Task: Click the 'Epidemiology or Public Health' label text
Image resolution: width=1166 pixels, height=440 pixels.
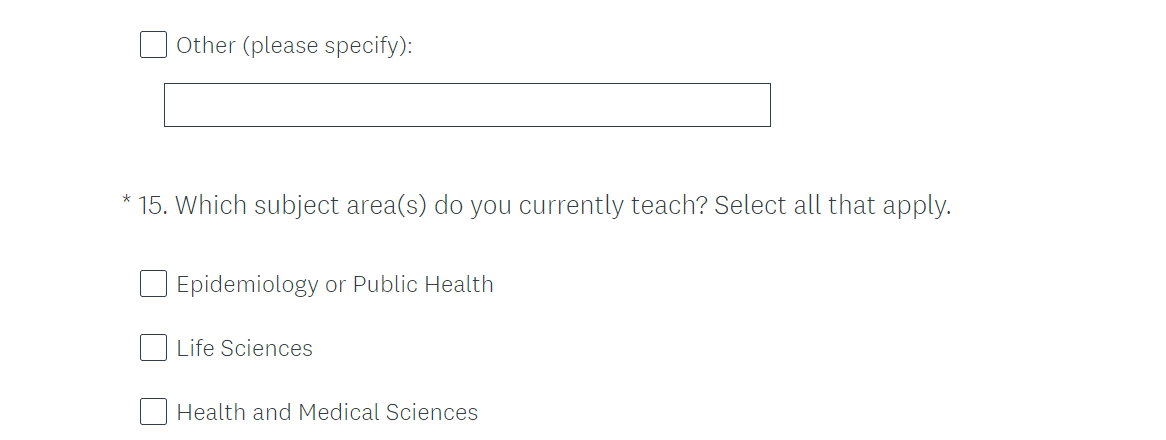Action: [334, 284]
